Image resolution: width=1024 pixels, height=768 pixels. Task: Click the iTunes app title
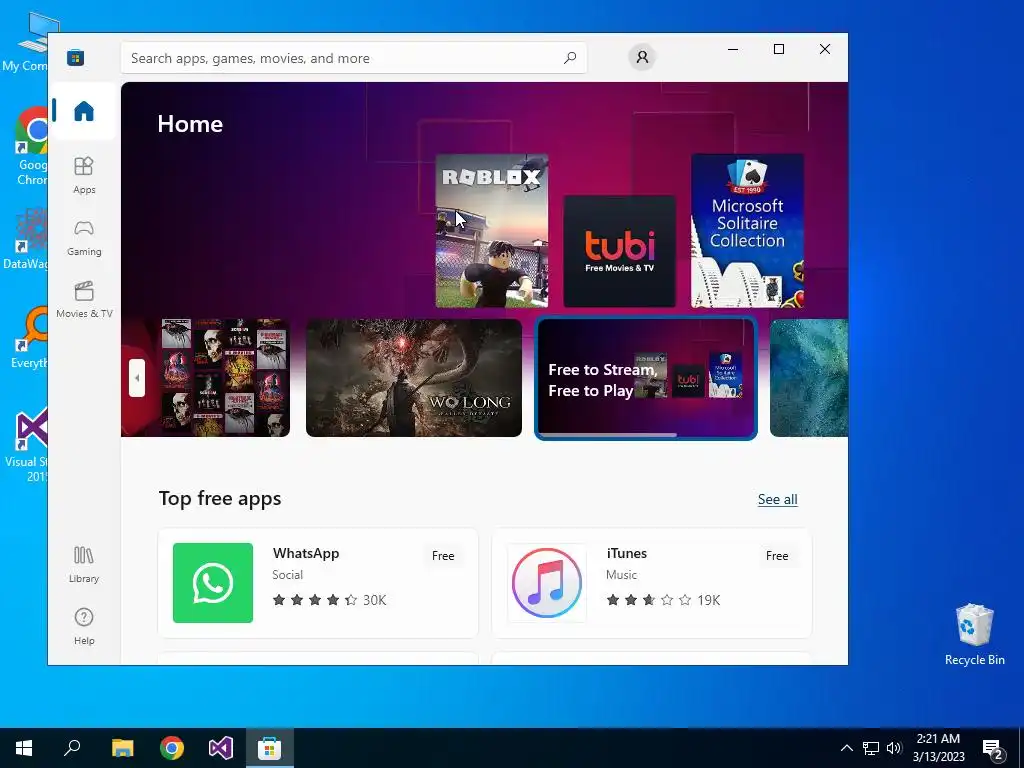coord(626,553)
